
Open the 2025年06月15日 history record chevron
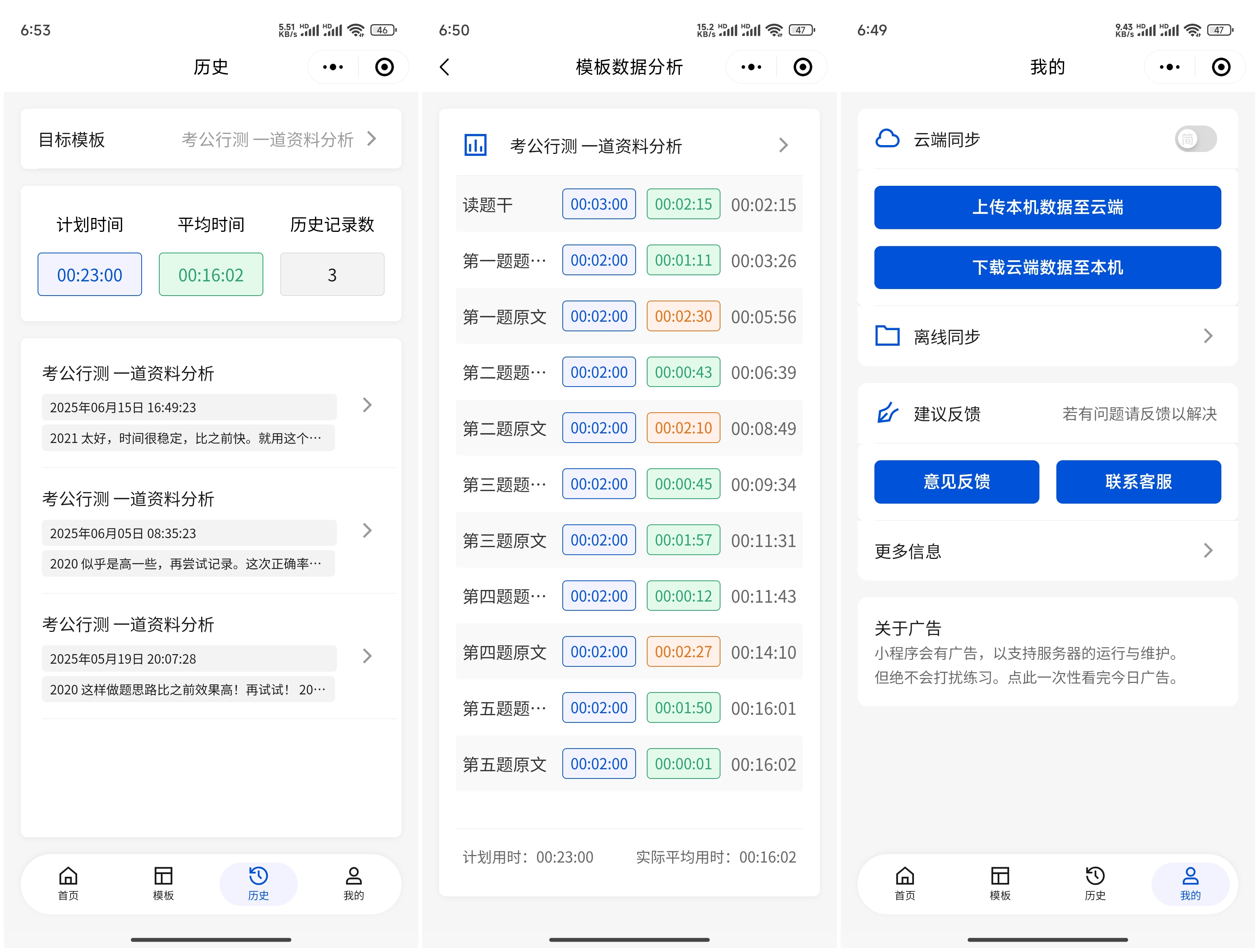pyautogui.click(x=367, y=405)
